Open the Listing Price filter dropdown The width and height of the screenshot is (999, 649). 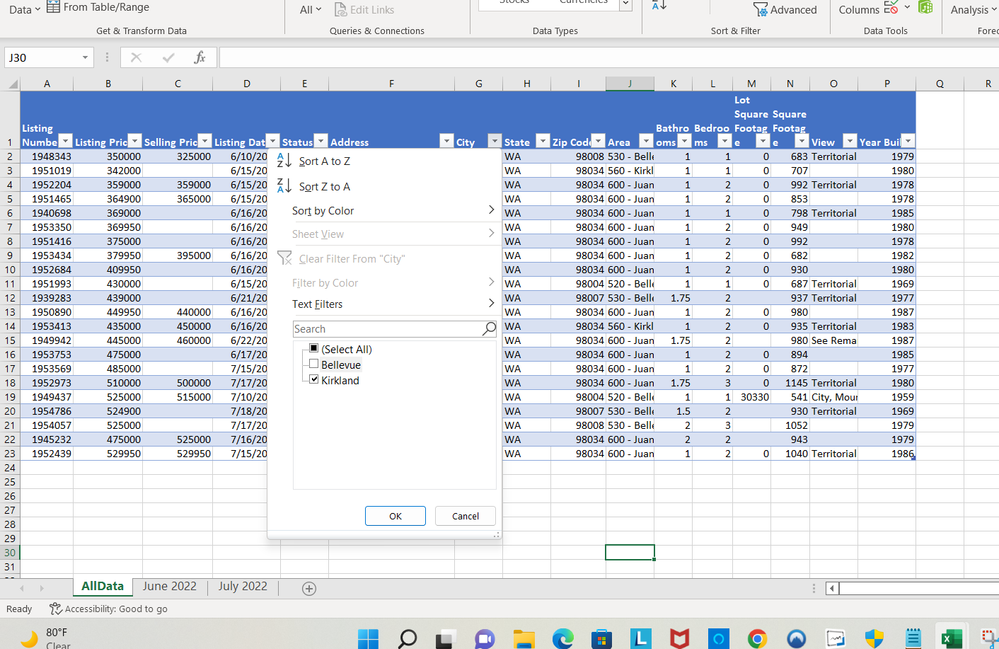[135, 141]
